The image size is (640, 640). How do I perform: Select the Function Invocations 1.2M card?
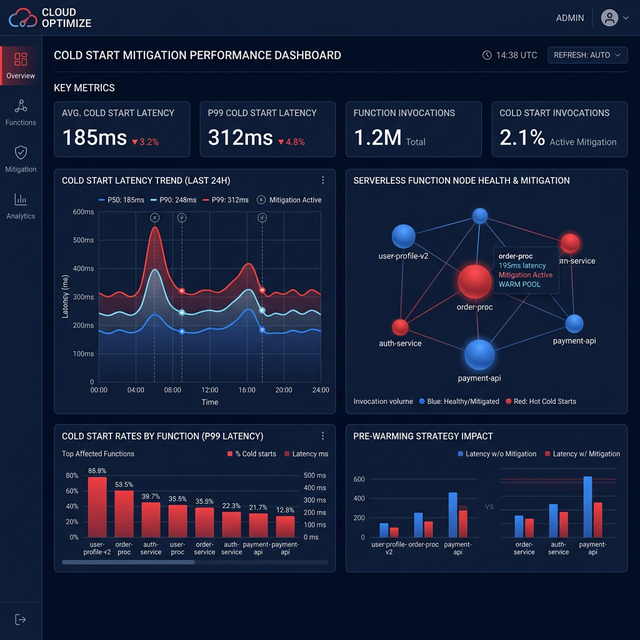(414, 129)
